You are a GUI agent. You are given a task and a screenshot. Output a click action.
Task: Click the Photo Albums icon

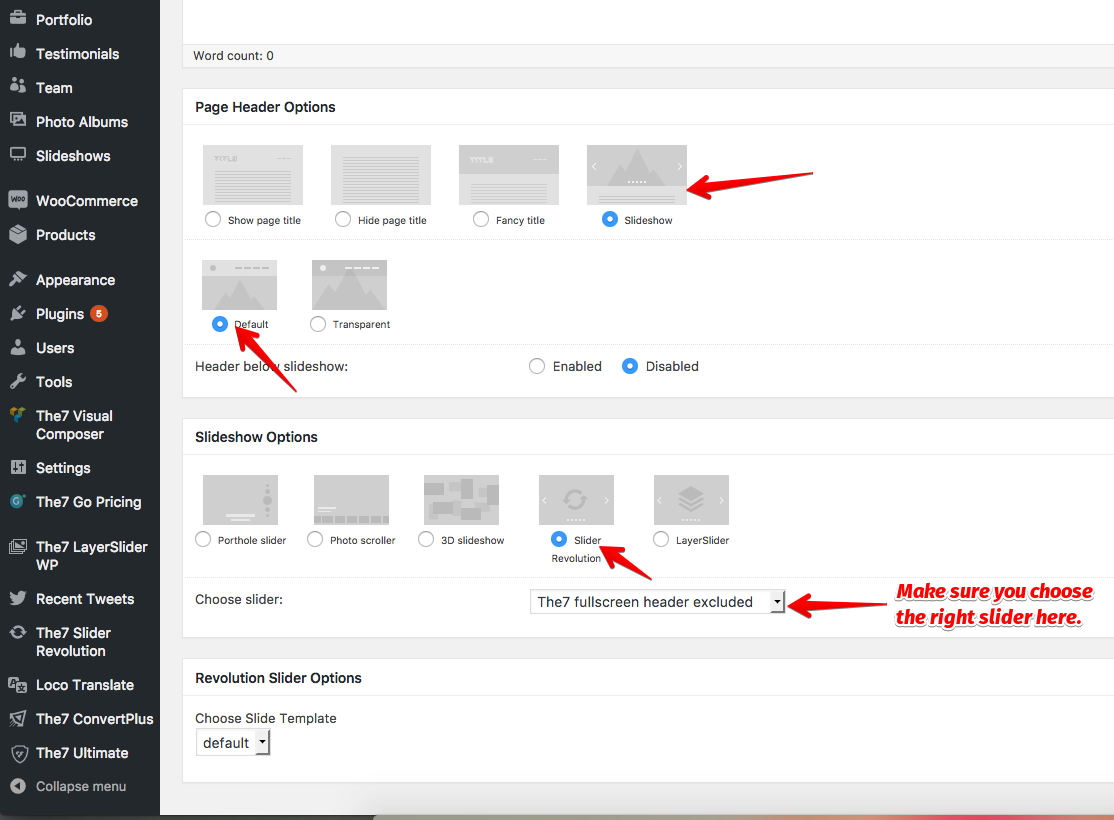[18, 120]
